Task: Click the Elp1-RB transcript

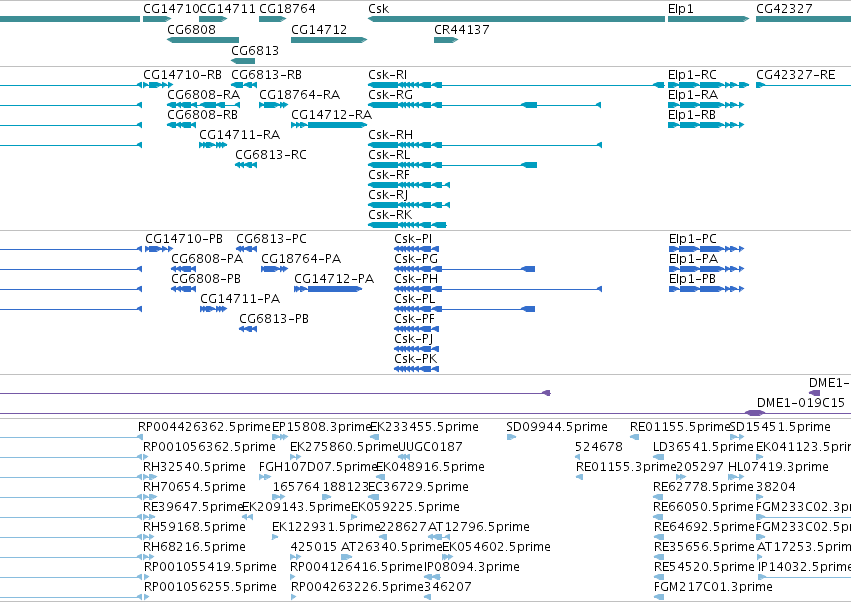Action: [706, 125]
